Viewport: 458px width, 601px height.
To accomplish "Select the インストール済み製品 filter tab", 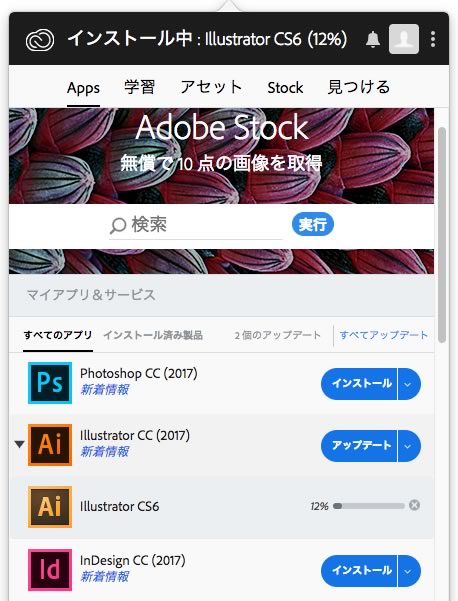I will click(153, 335).
